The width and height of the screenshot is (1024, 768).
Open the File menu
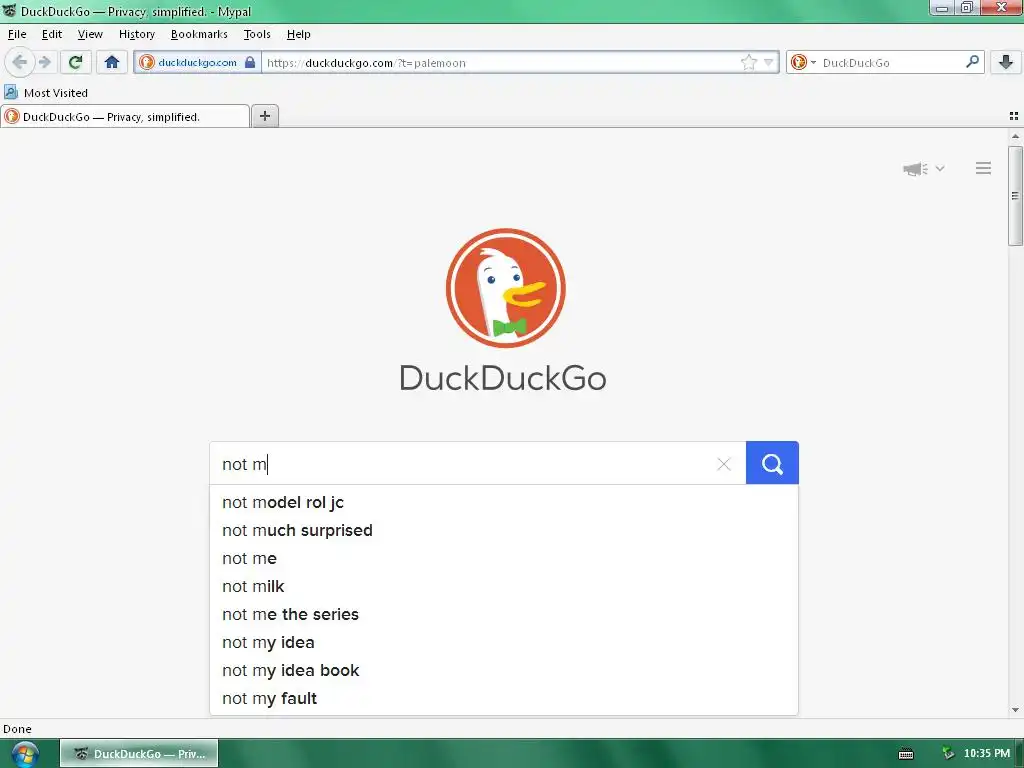pyautogui.click(x=17, y=34)
